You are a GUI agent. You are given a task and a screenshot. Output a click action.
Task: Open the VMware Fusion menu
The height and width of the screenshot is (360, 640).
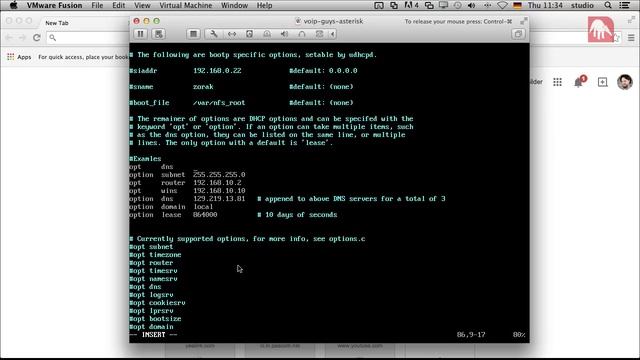pos(54,5)
